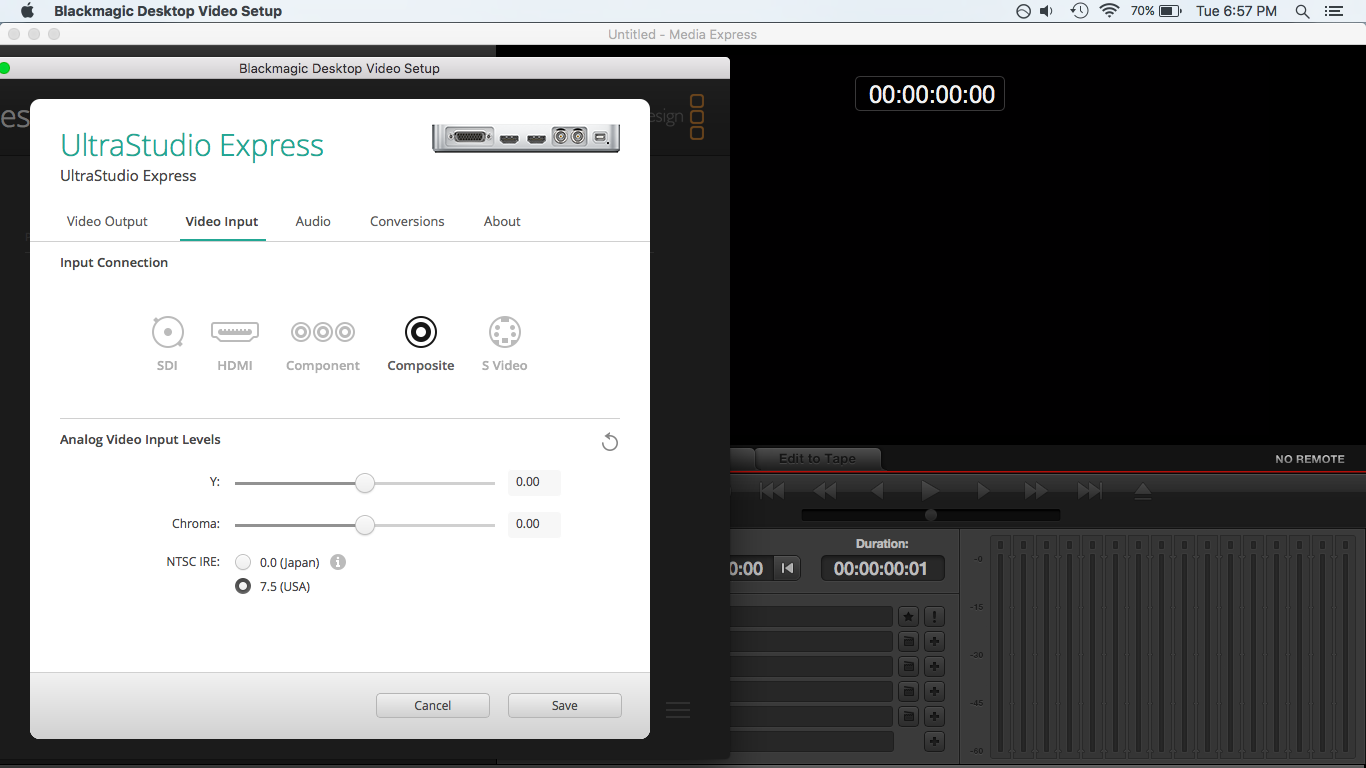Choose the Composite input connection icon
The image size is (1366, 768).
tap(421, 332)
